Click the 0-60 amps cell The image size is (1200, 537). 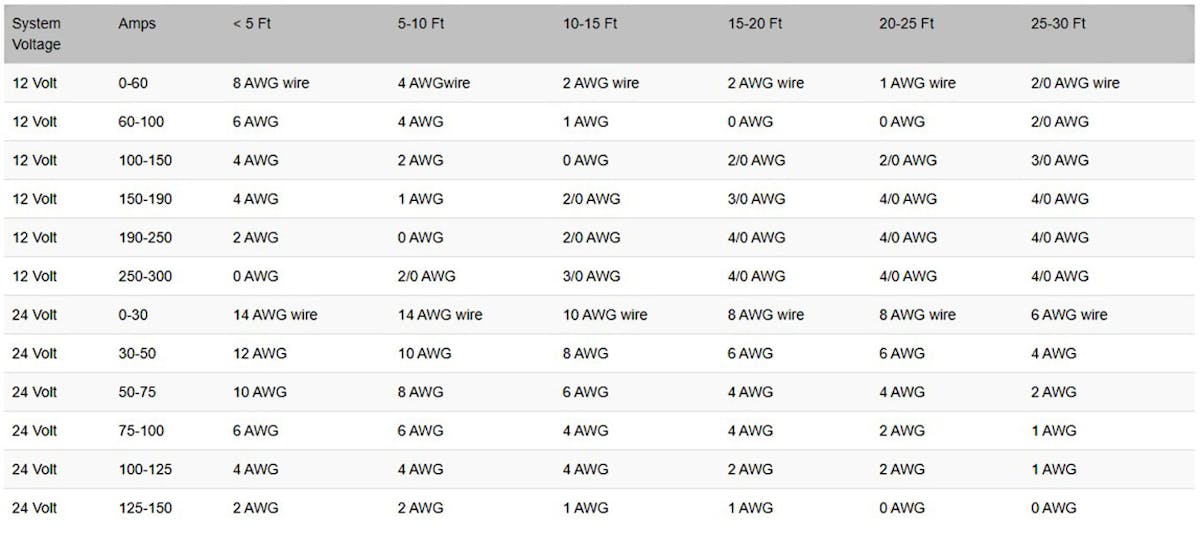(x=133, y=83)
